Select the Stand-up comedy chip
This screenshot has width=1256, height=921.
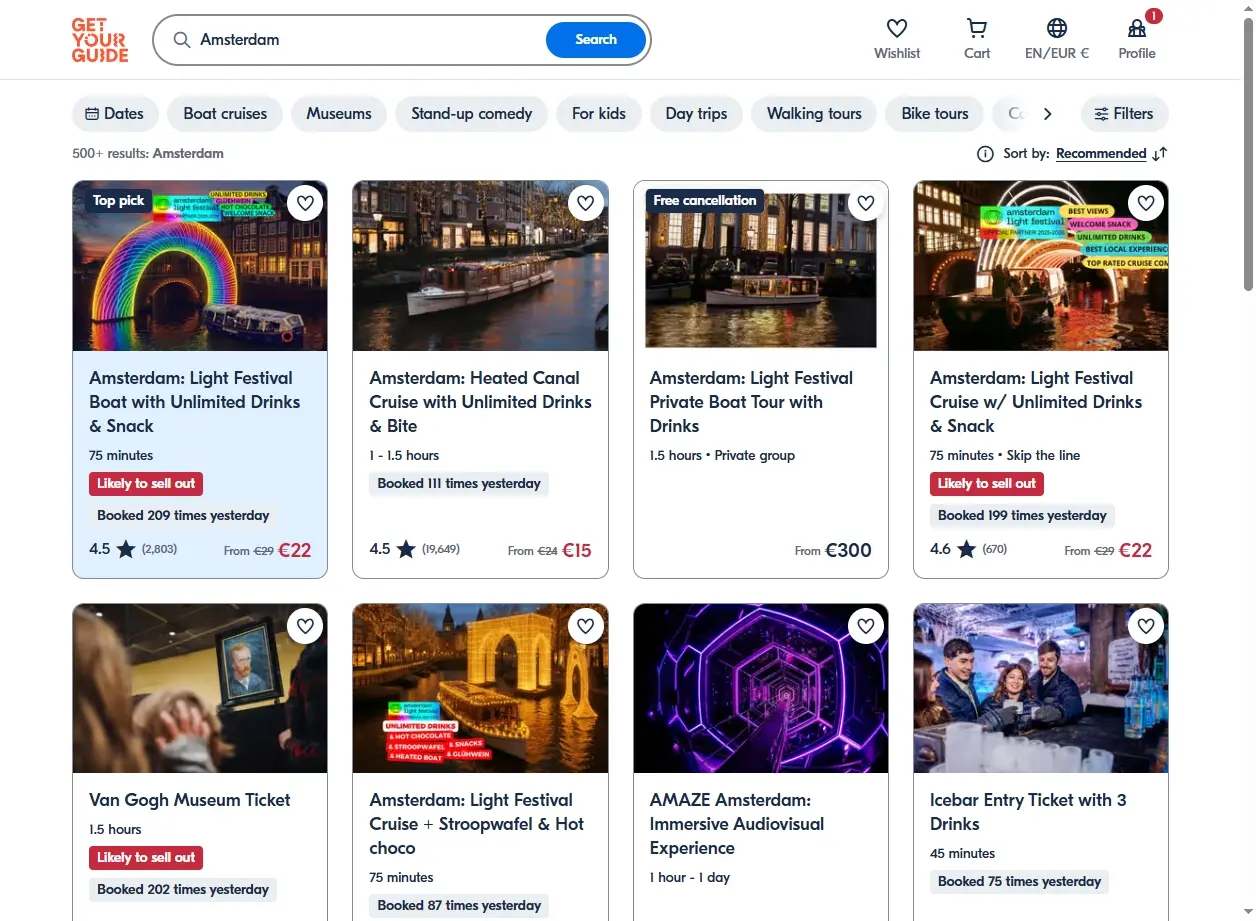pyautogui.click(x=472, y=114)
